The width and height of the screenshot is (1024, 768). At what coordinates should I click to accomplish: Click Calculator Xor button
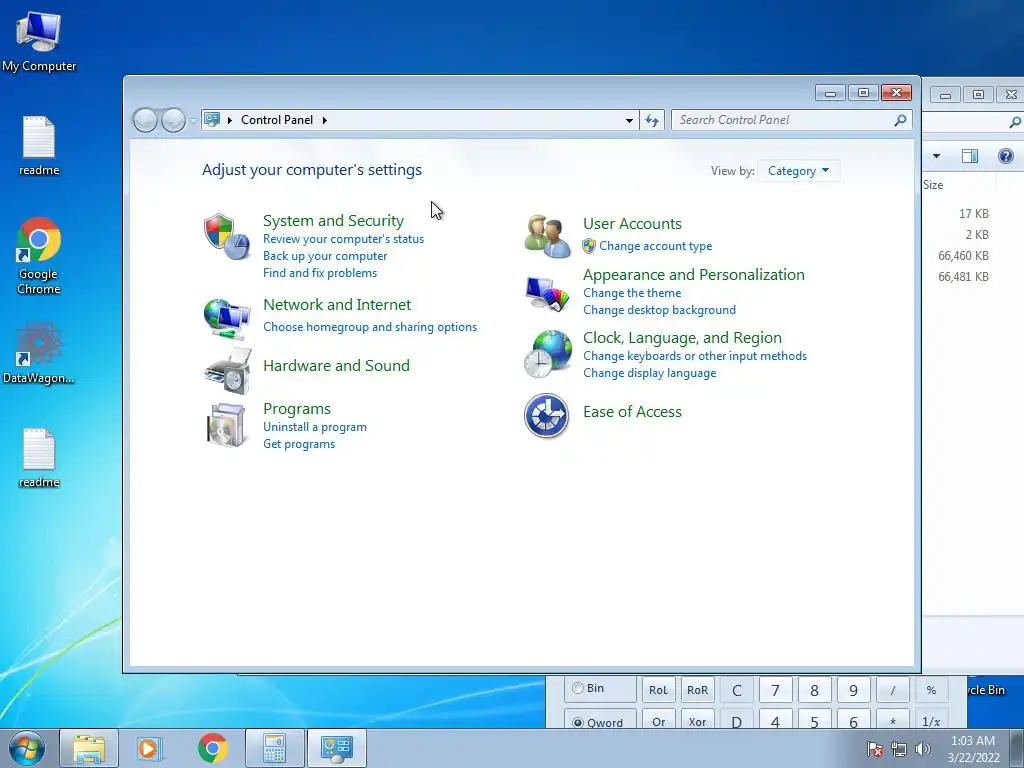(x=697, y=720)
